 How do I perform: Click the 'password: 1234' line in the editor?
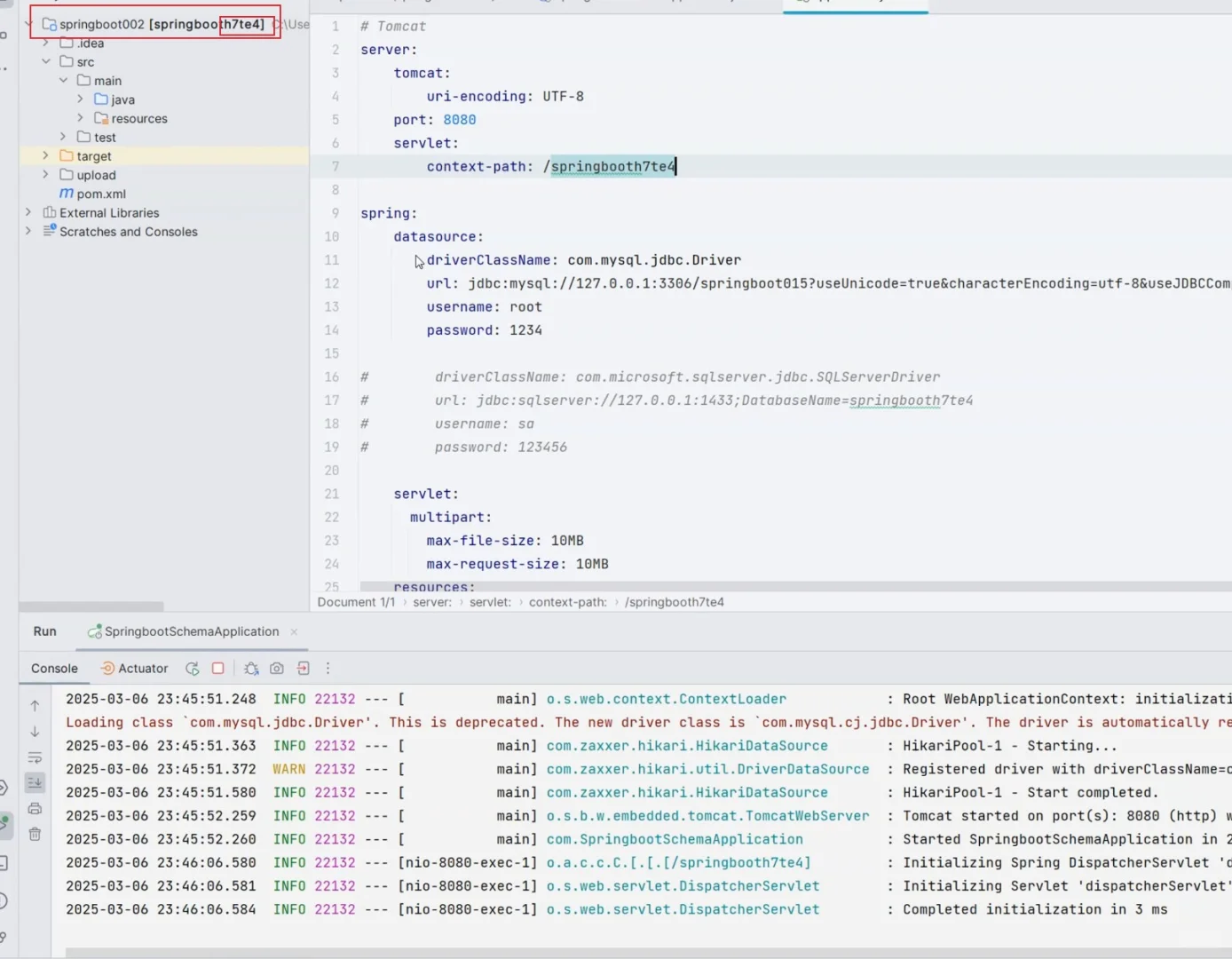(484, 329)
